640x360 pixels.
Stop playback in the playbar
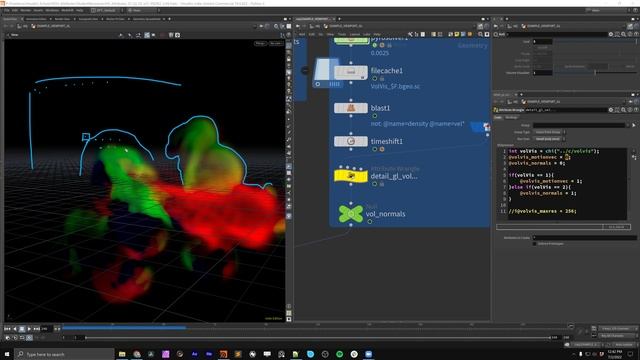[22, 329]
